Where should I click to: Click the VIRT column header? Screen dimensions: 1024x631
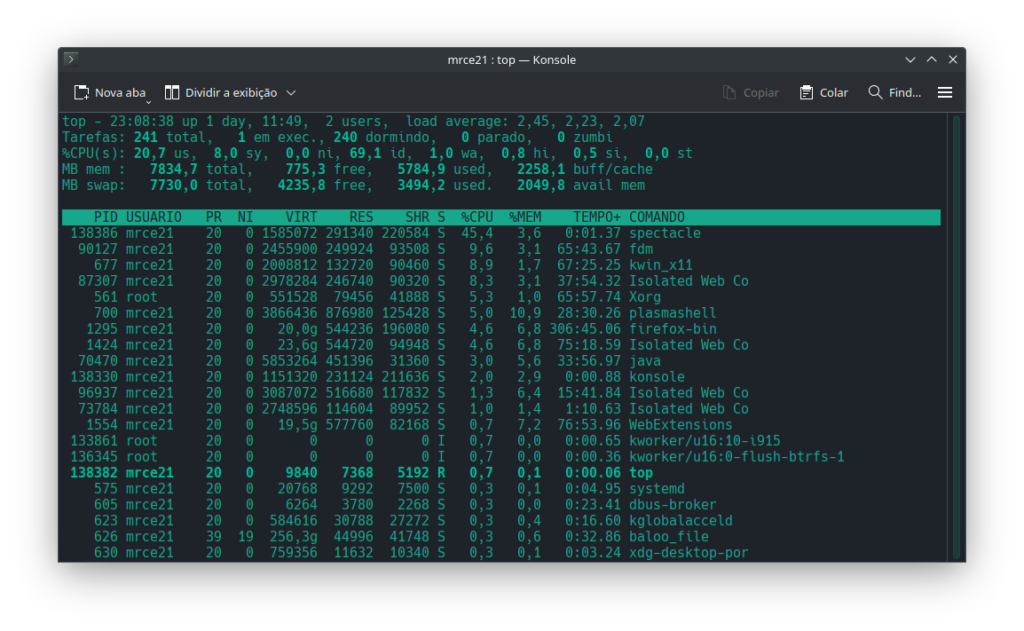[301, 217]
